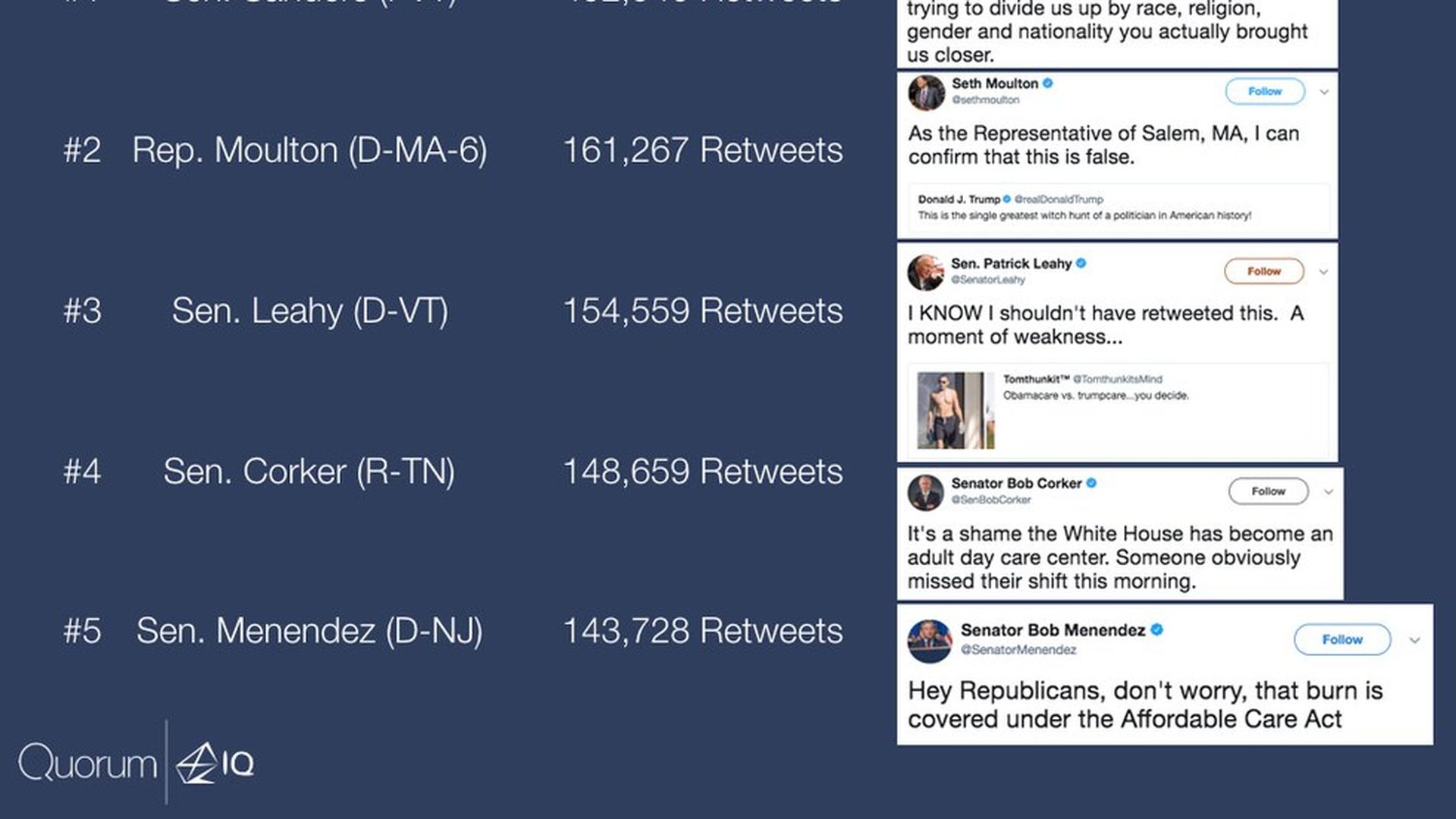Click the Quorum IQ logo
The width and height of the screenshot is (1456, 819).
tap(136, 763)
